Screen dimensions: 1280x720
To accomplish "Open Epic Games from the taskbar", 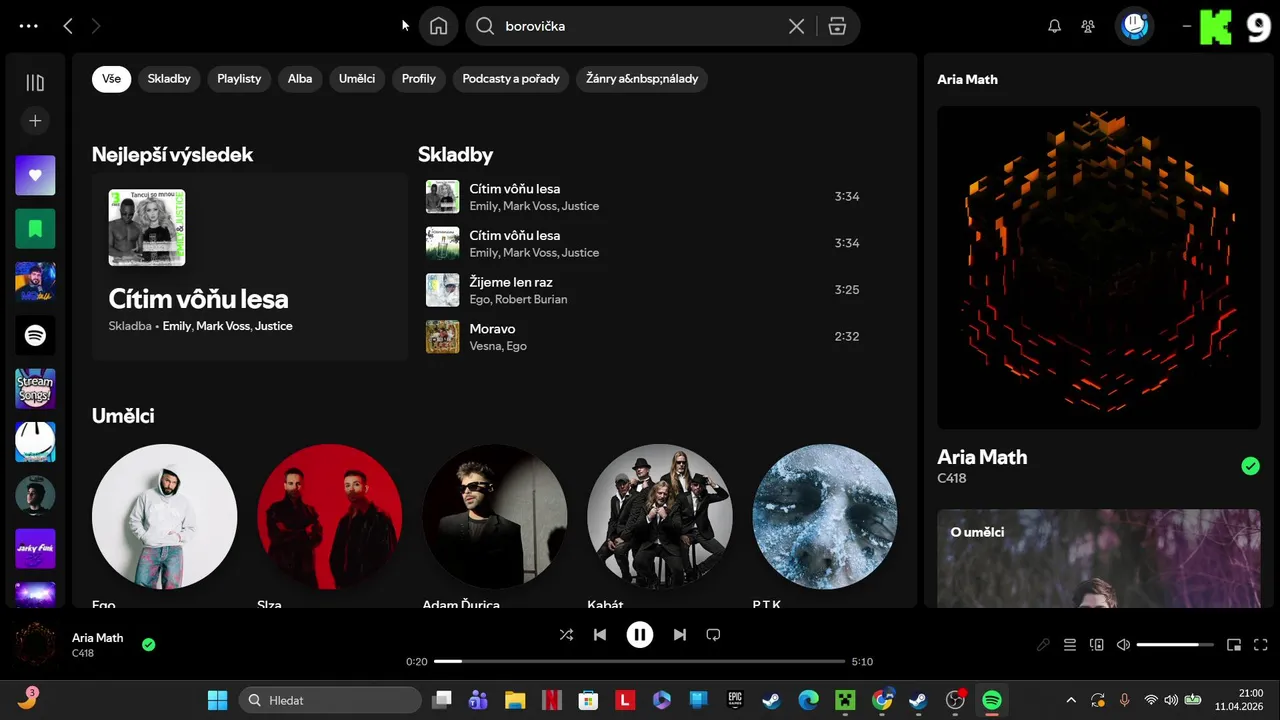I will 735,700.
